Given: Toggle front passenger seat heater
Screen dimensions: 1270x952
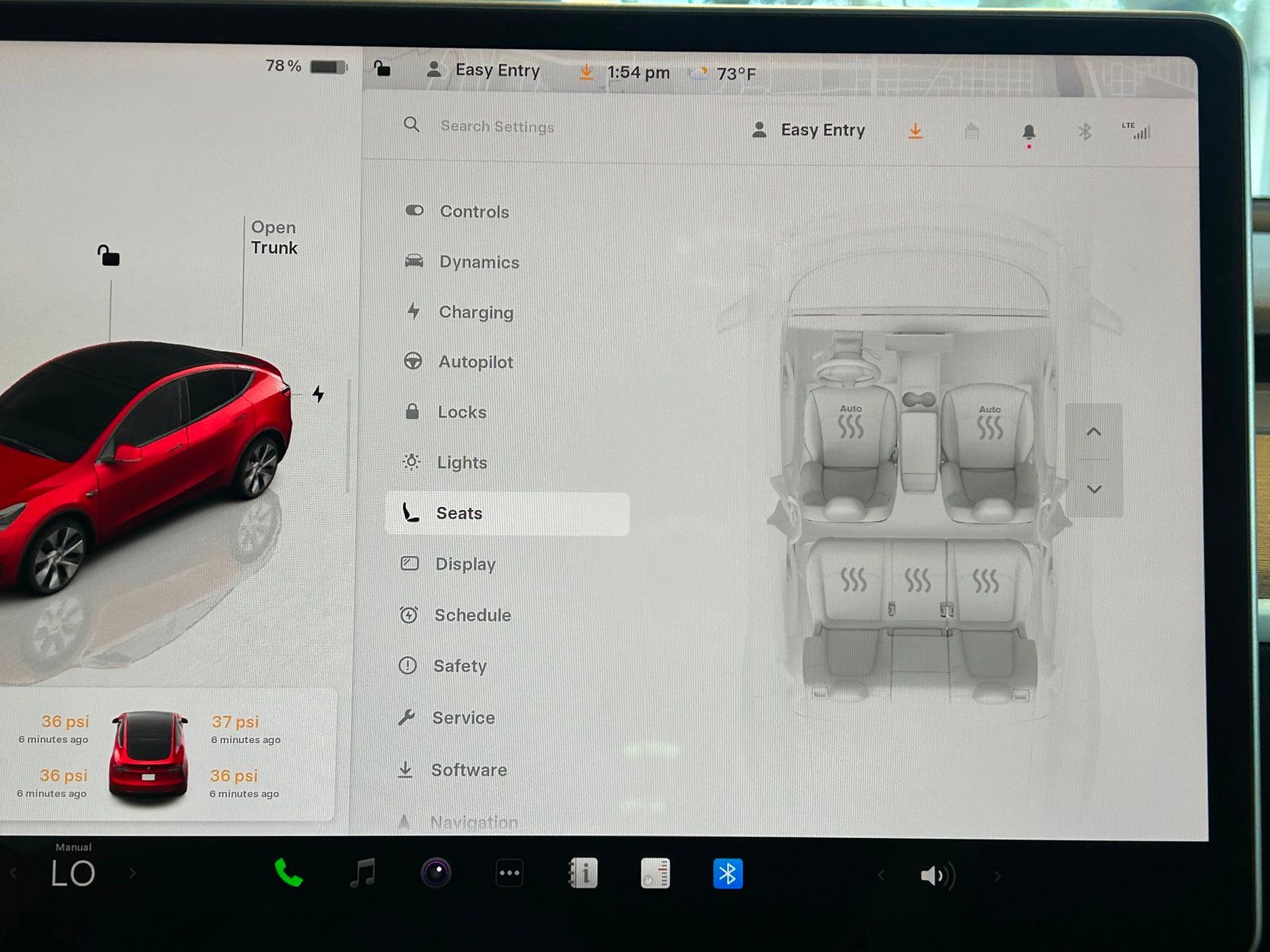Looking at the screenshot, I should 989,424.
